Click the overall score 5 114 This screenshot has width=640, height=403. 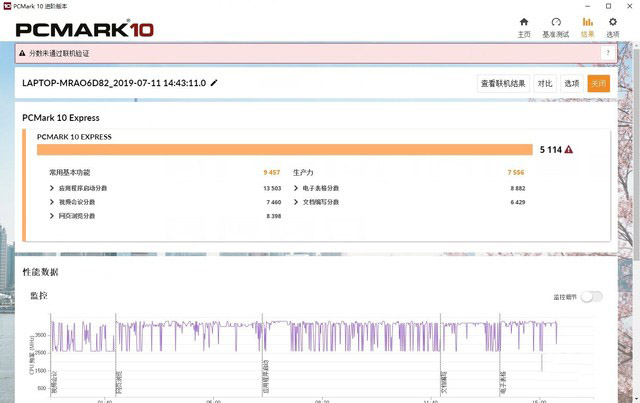(x=551, y=150)
